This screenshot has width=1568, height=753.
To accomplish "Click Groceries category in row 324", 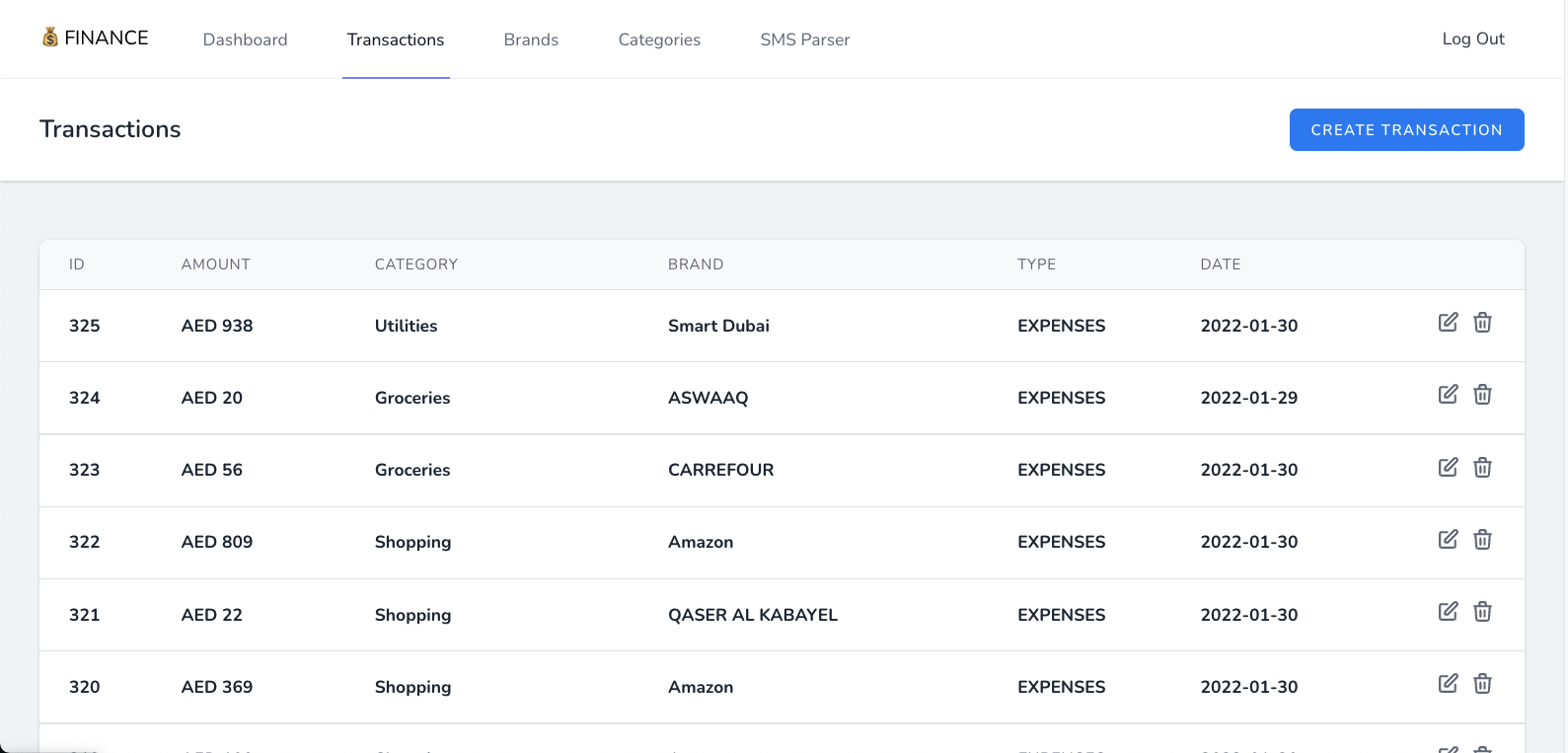I will click(x=412, y=398).
